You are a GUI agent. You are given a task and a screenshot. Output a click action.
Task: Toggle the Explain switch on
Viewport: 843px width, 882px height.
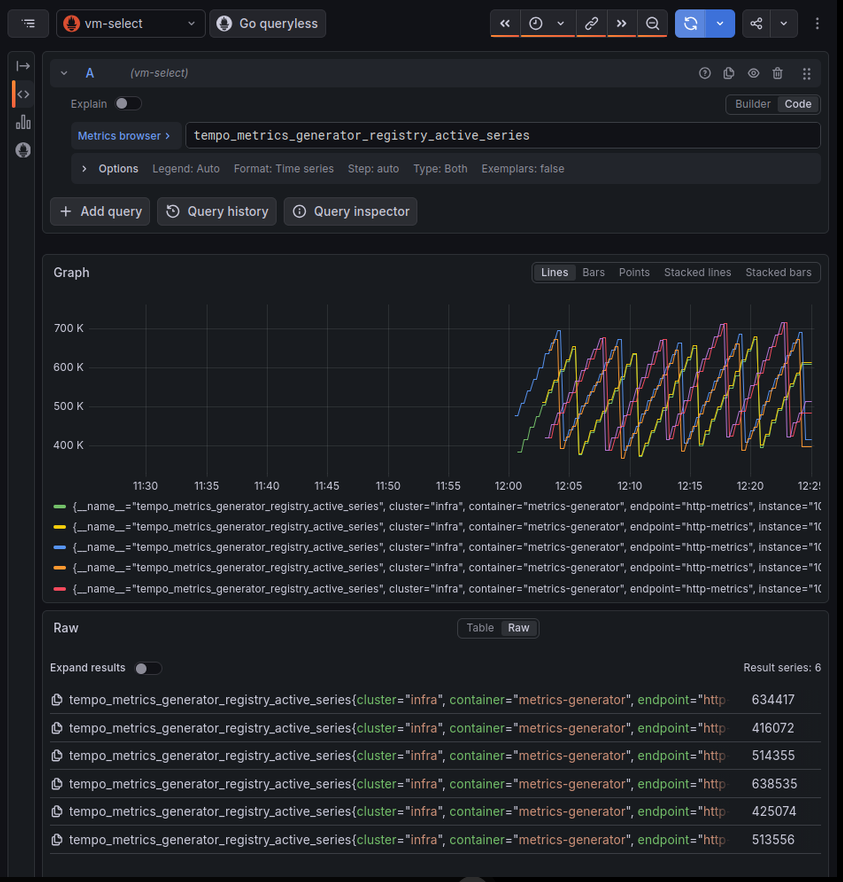click(x=128, y=104)
